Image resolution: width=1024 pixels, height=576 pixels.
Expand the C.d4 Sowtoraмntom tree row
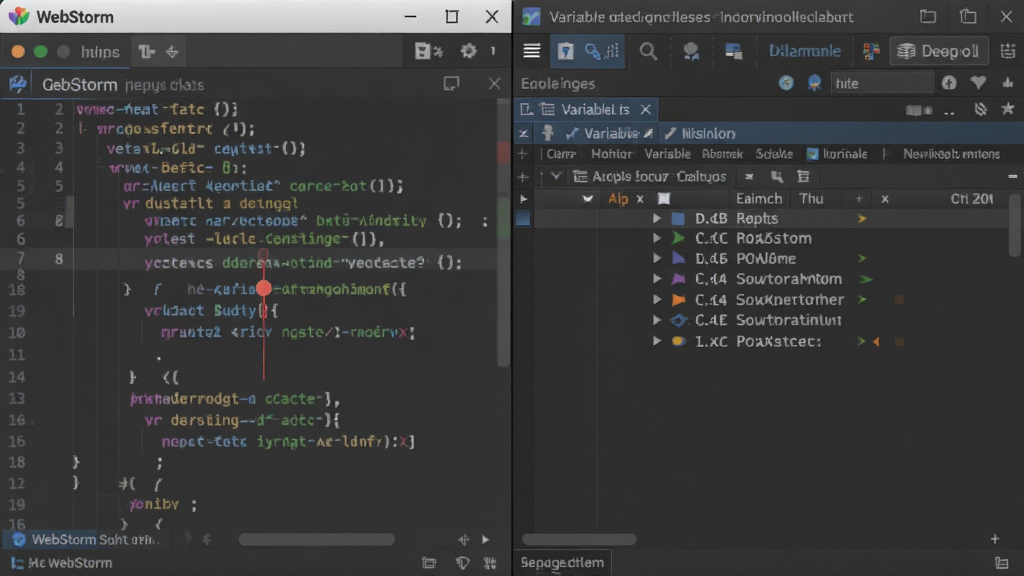click(656, 279)
